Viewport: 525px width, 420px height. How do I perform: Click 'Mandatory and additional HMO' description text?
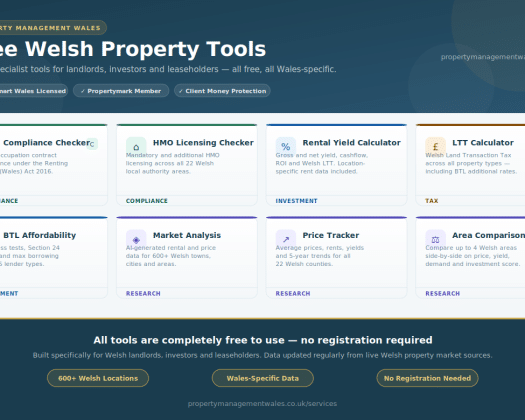(x=173, y=155)
